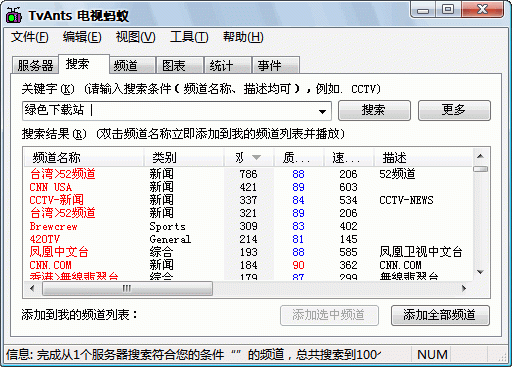This screenshot has height=367, width=512.
Task: Open the 编辑(E) menu
Action: tap(82, 37)
